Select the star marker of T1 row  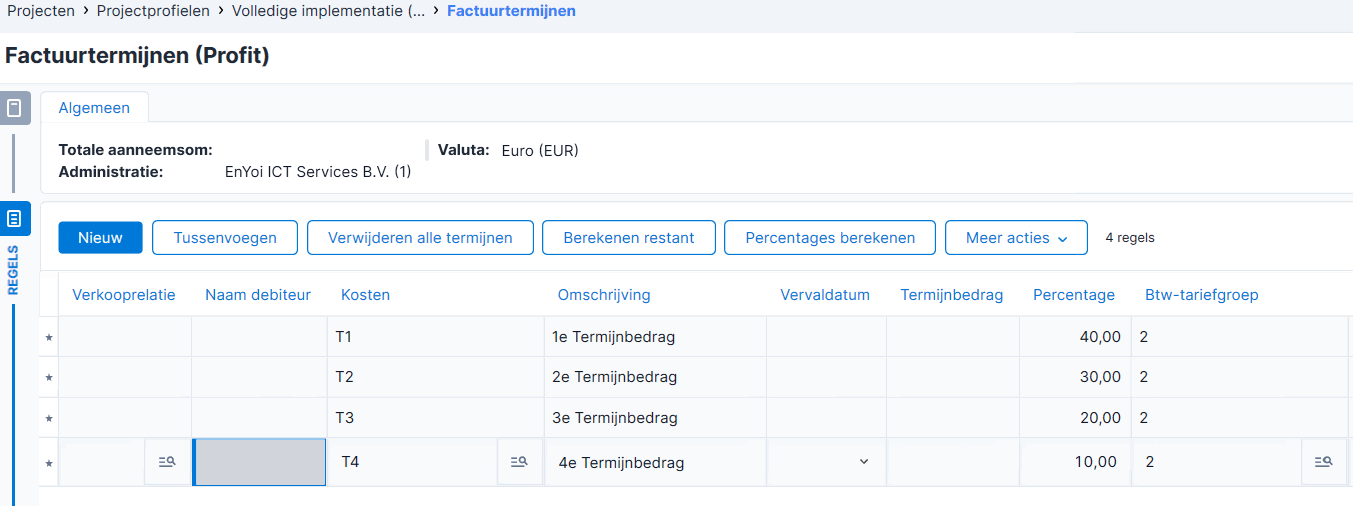(49, 338)
